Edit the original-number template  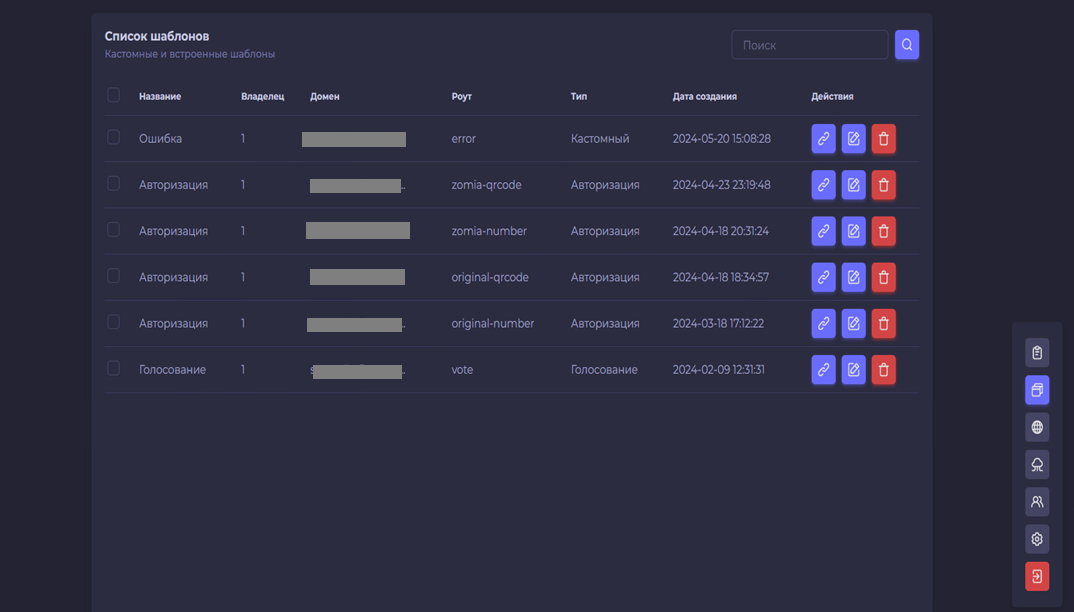pos(853,324)
